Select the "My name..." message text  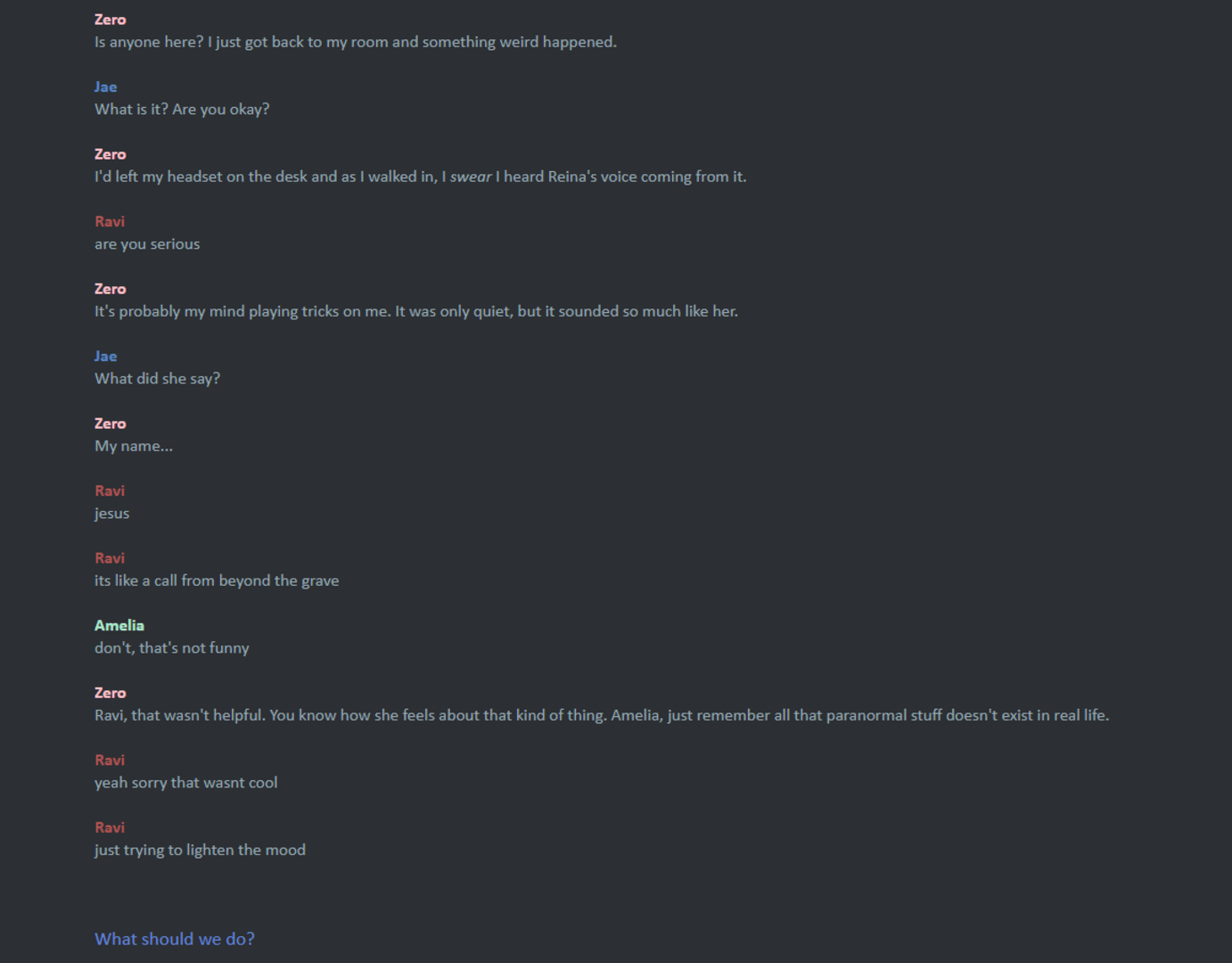tap(134, 446)
